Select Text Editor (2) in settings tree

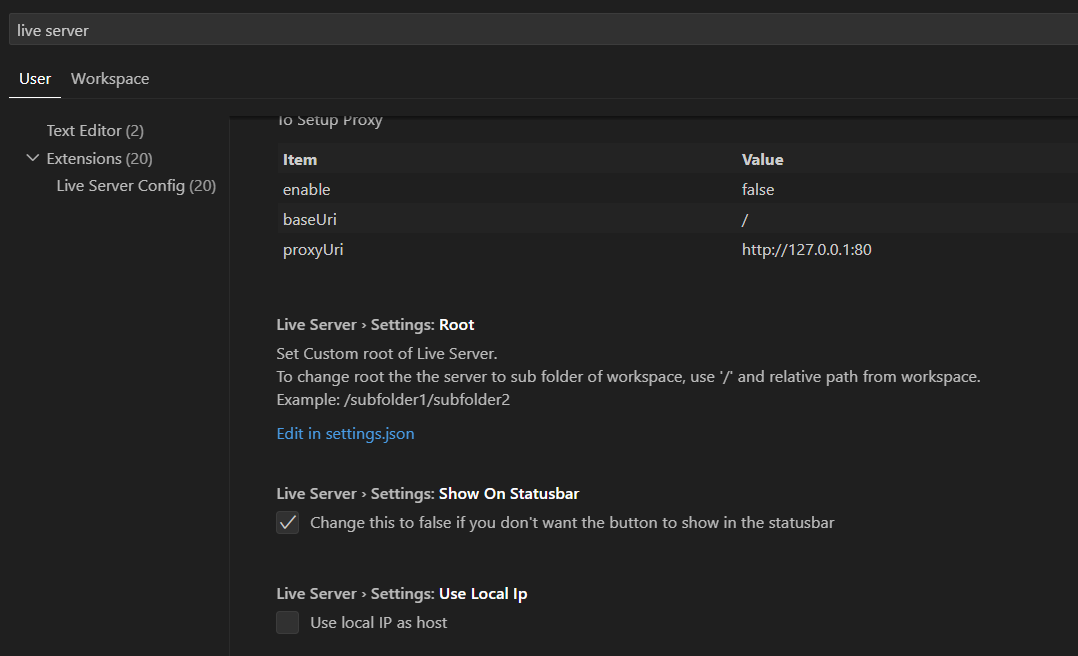95,131
